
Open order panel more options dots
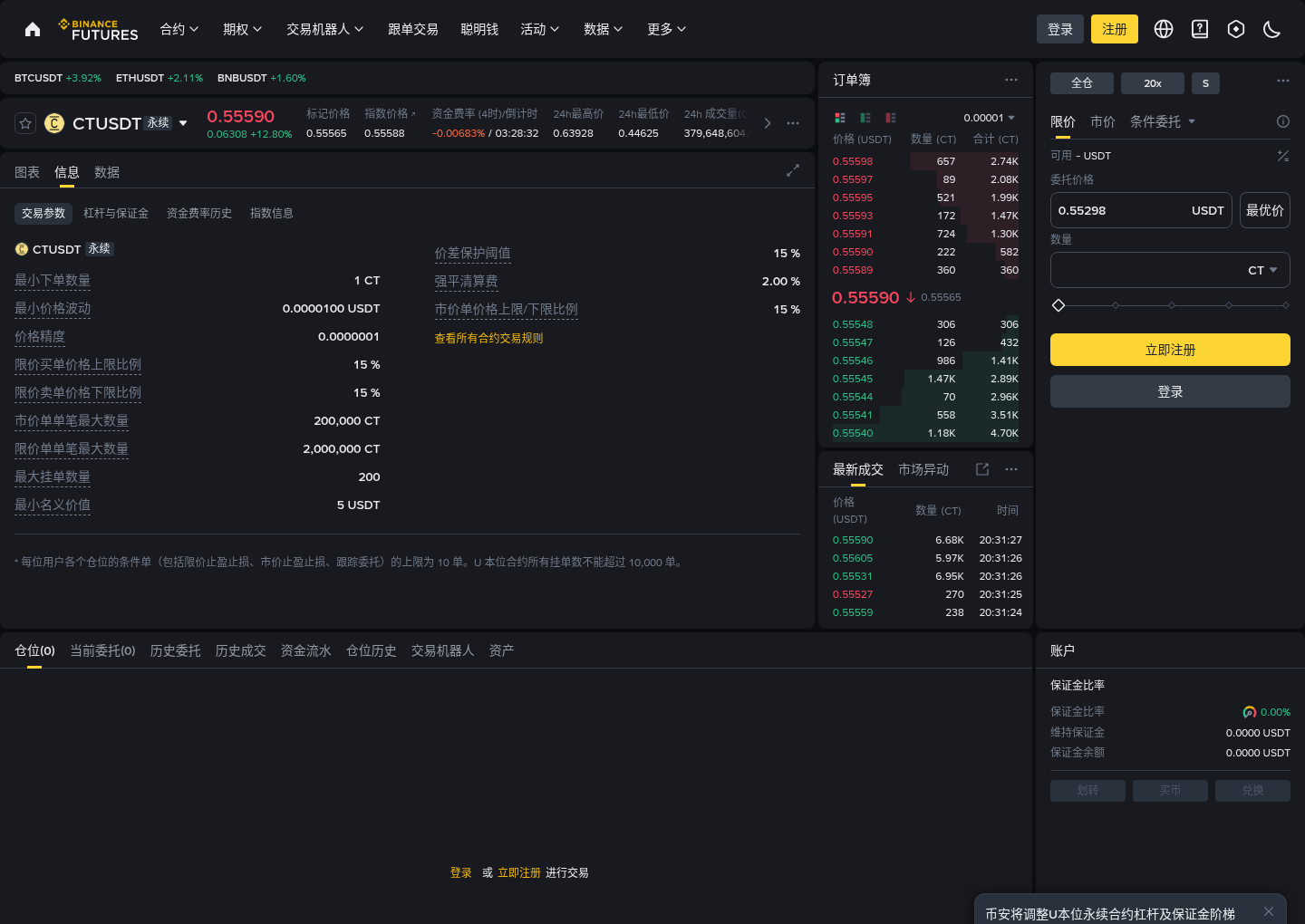click(1283, 81)
